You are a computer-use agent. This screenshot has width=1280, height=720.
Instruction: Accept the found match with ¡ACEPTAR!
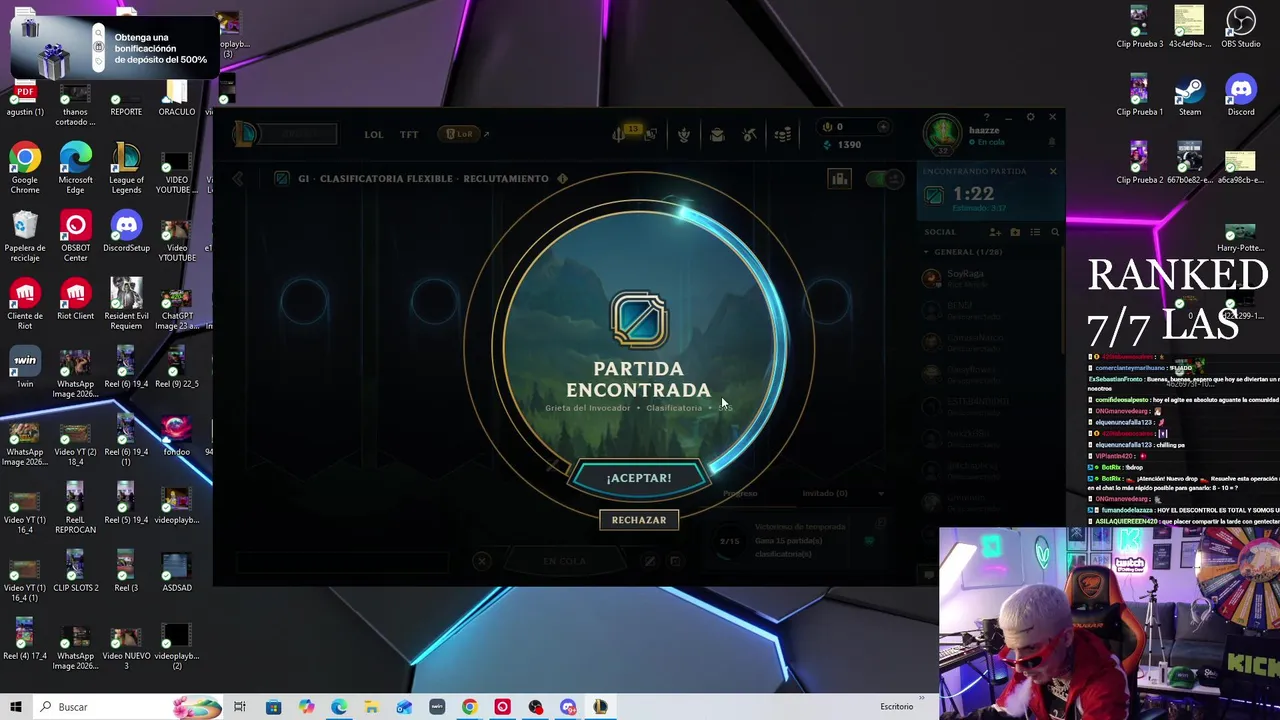(x=639, y=478)
